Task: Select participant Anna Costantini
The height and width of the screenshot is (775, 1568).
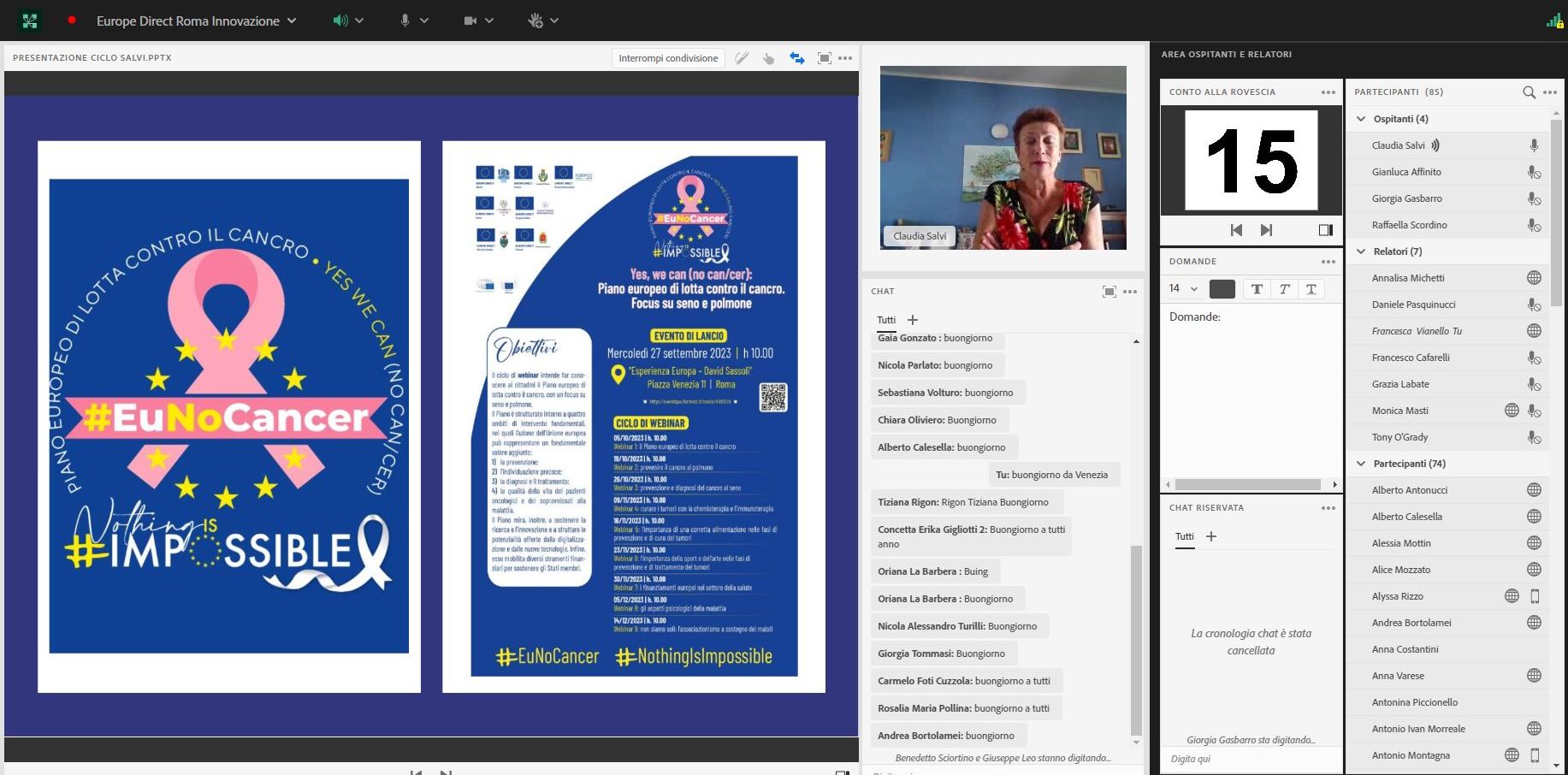Action: 1448,649
